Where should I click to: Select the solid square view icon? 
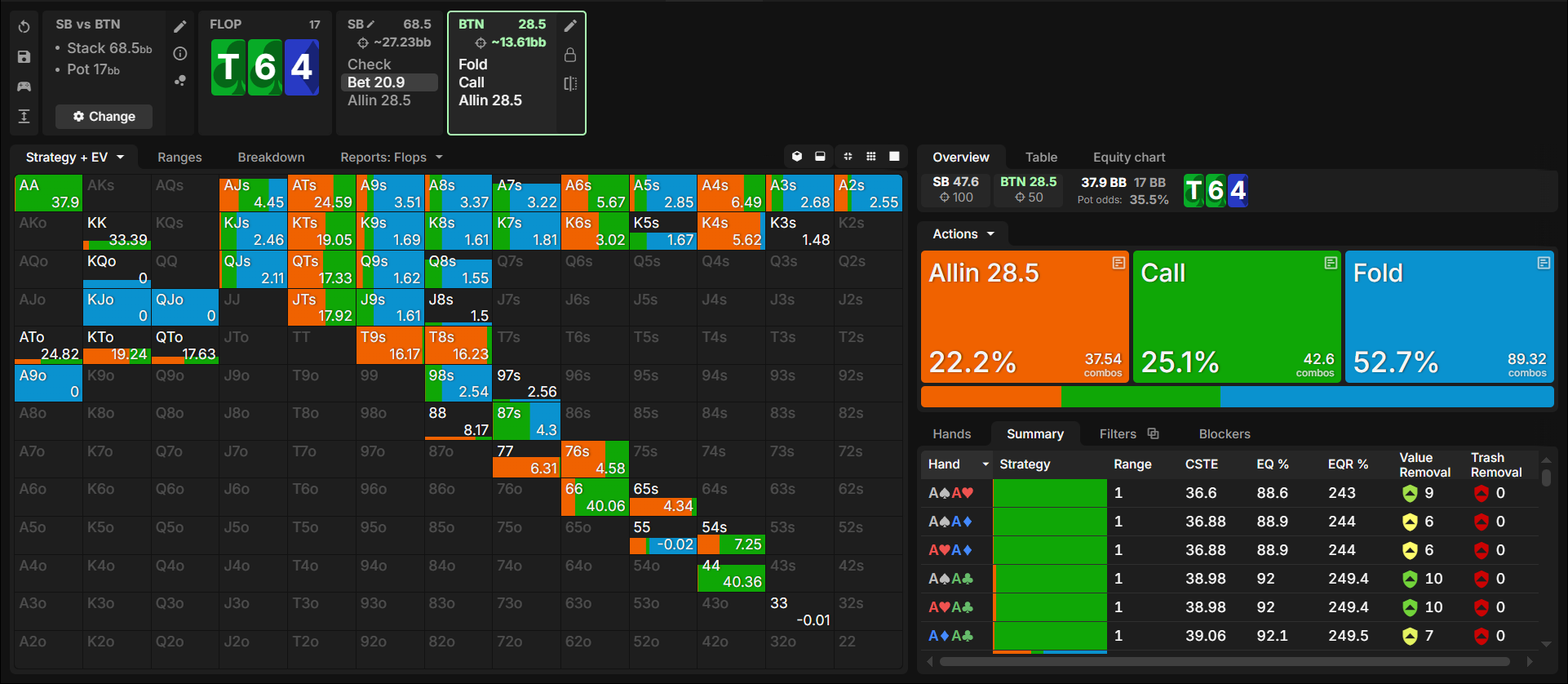tap(894, 156)
